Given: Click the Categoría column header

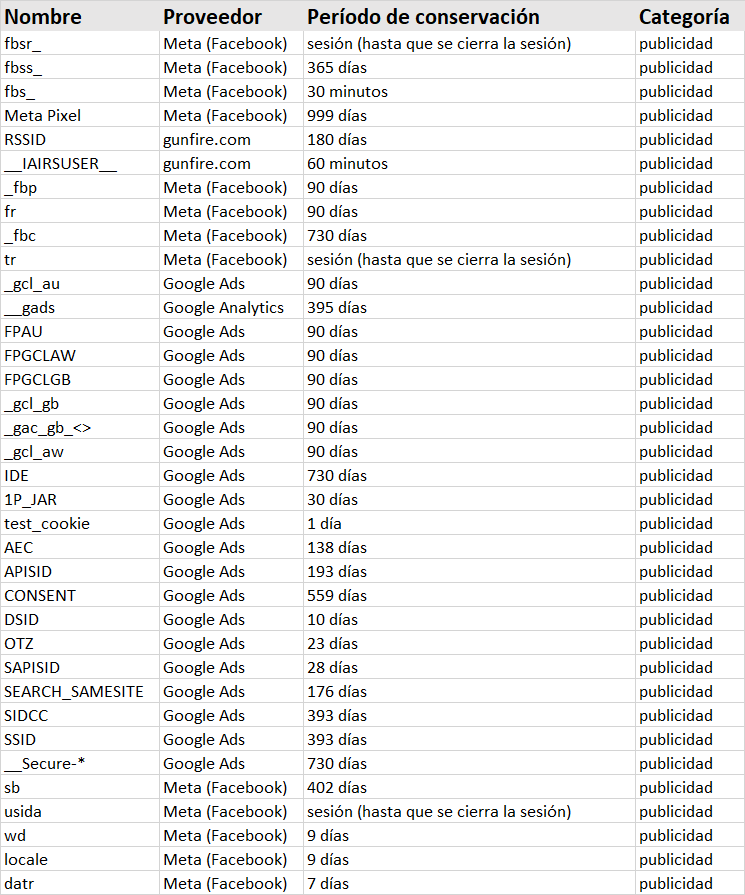Looking at the screenshot, I should pos(684,17).
